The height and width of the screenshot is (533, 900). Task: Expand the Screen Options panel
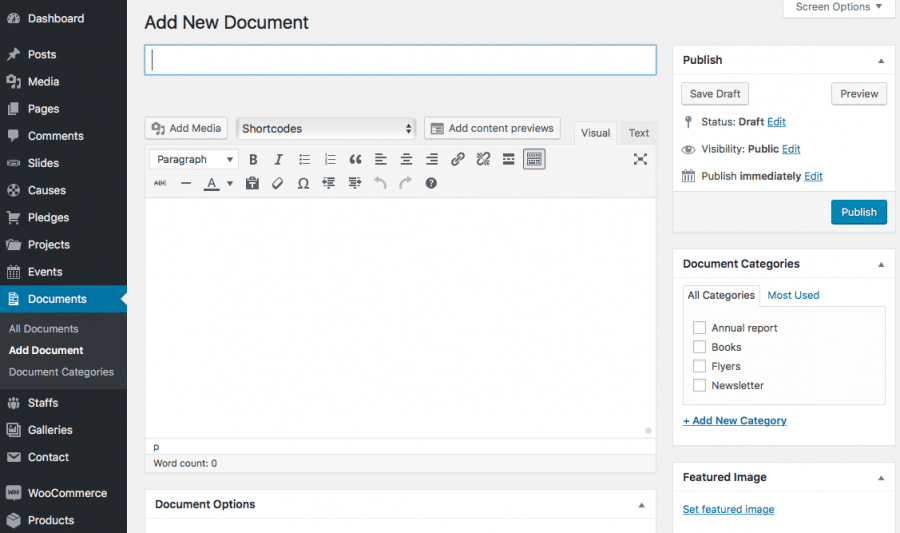point(839,7)
